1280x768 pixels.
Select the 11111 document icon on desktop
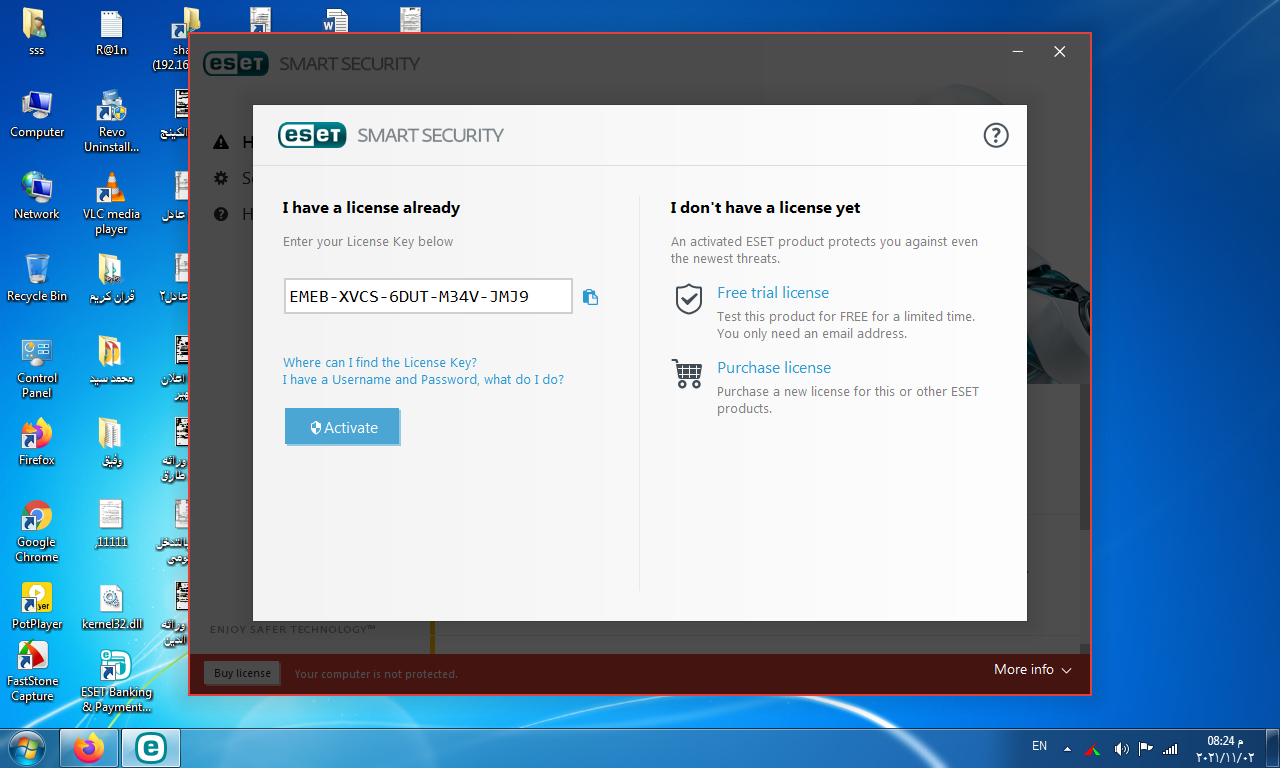click(x=111, y=524)
